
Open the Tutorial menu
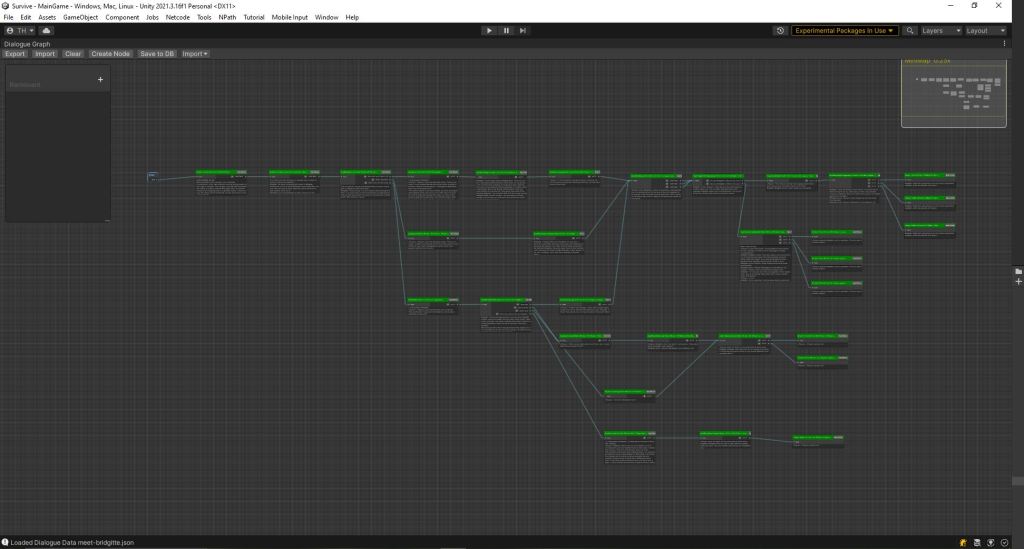pyautogui.click(x=254, y=18)
